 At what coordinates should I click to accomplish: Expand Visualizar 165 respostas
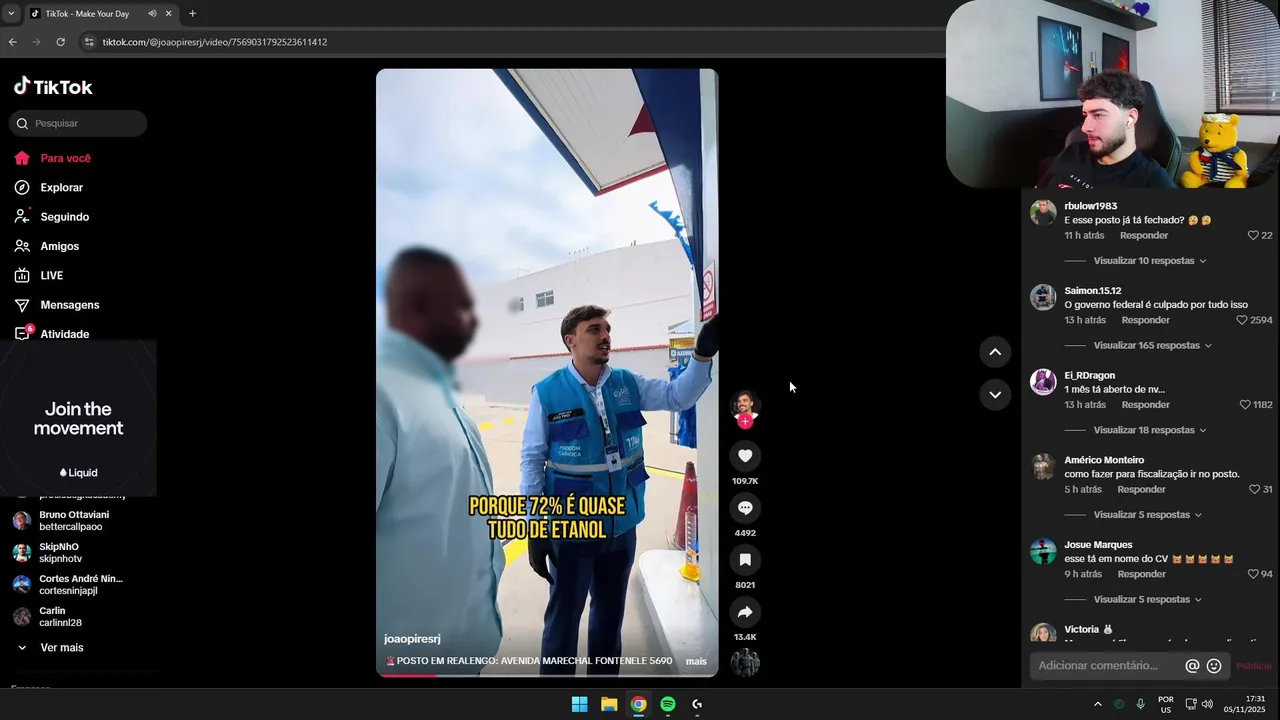coord(1153,346)
